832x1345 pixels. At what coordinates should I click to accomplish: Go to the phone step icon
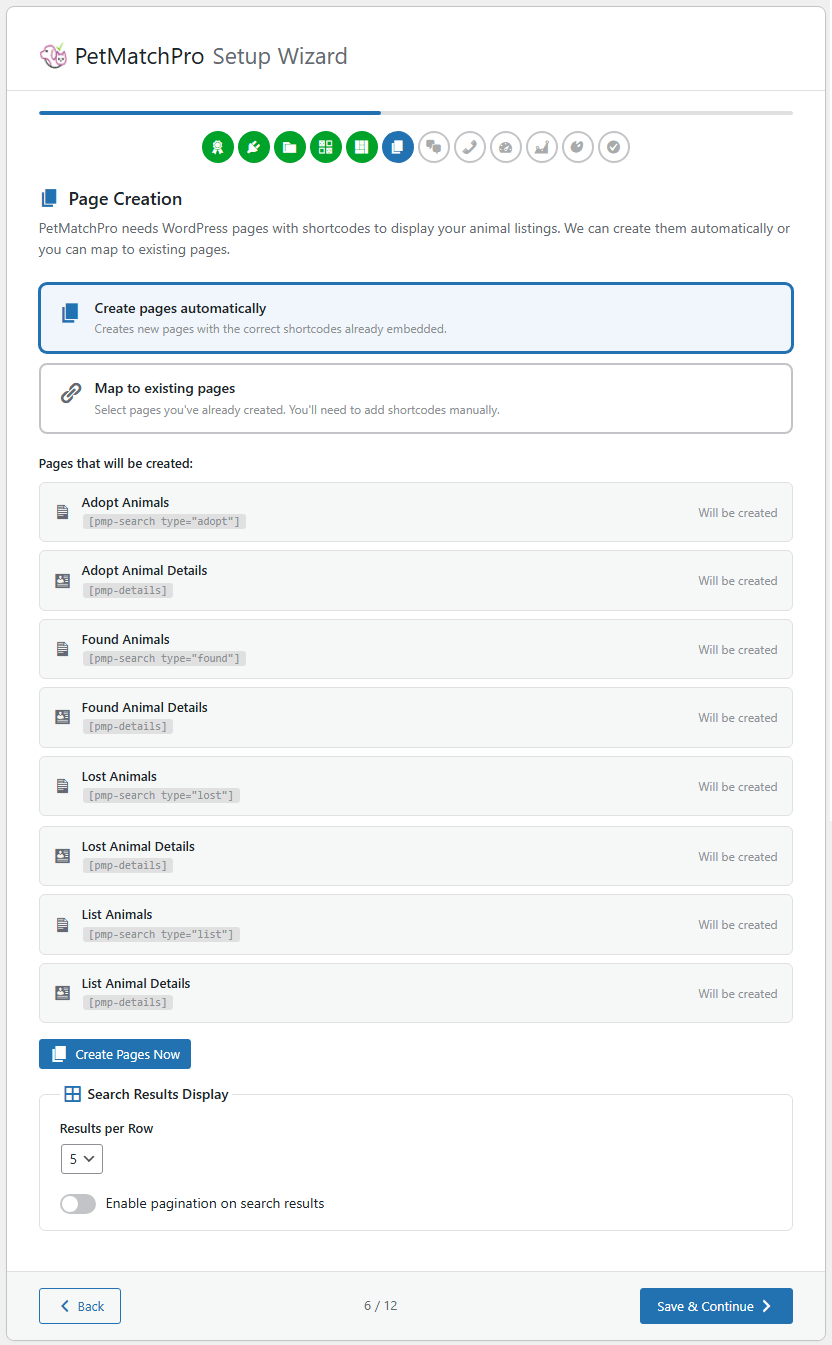(x=470, y=148)
